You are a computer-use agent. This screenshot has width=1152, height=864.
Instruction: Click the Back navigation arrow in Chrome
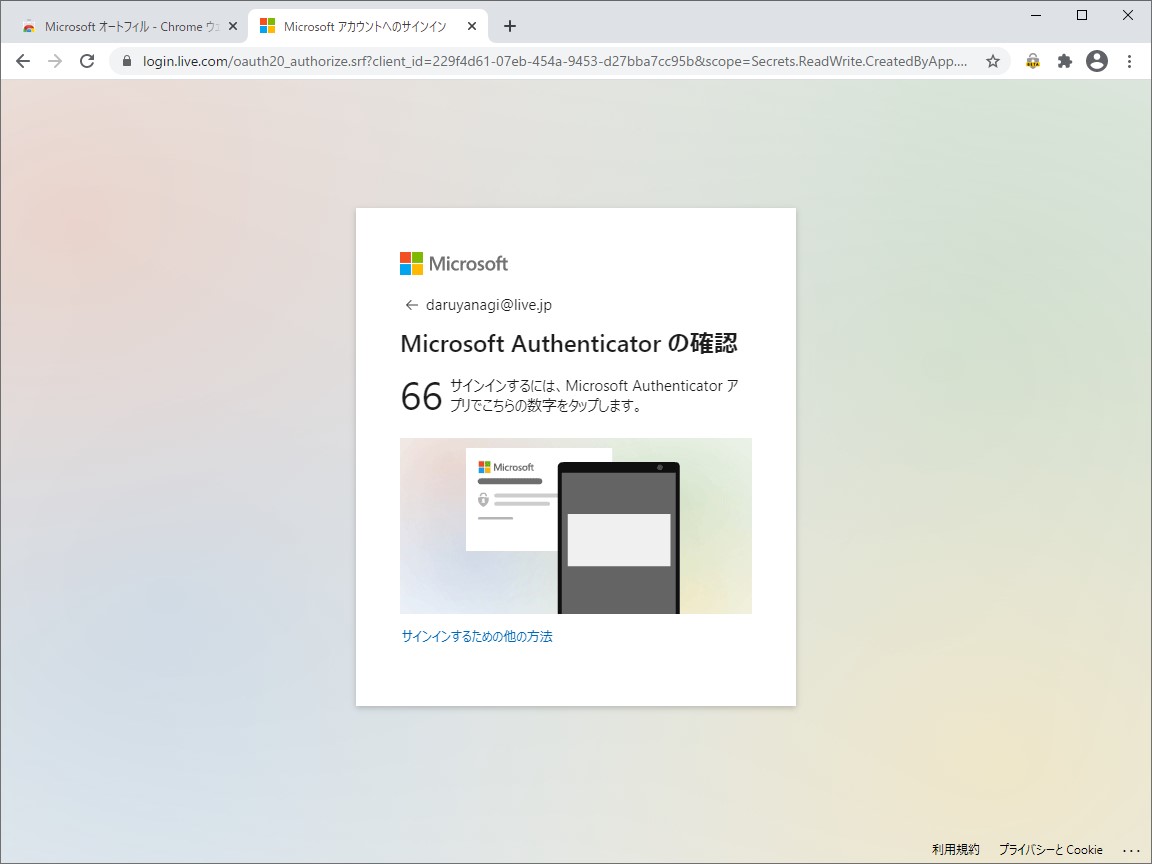[x=22, y=60]
